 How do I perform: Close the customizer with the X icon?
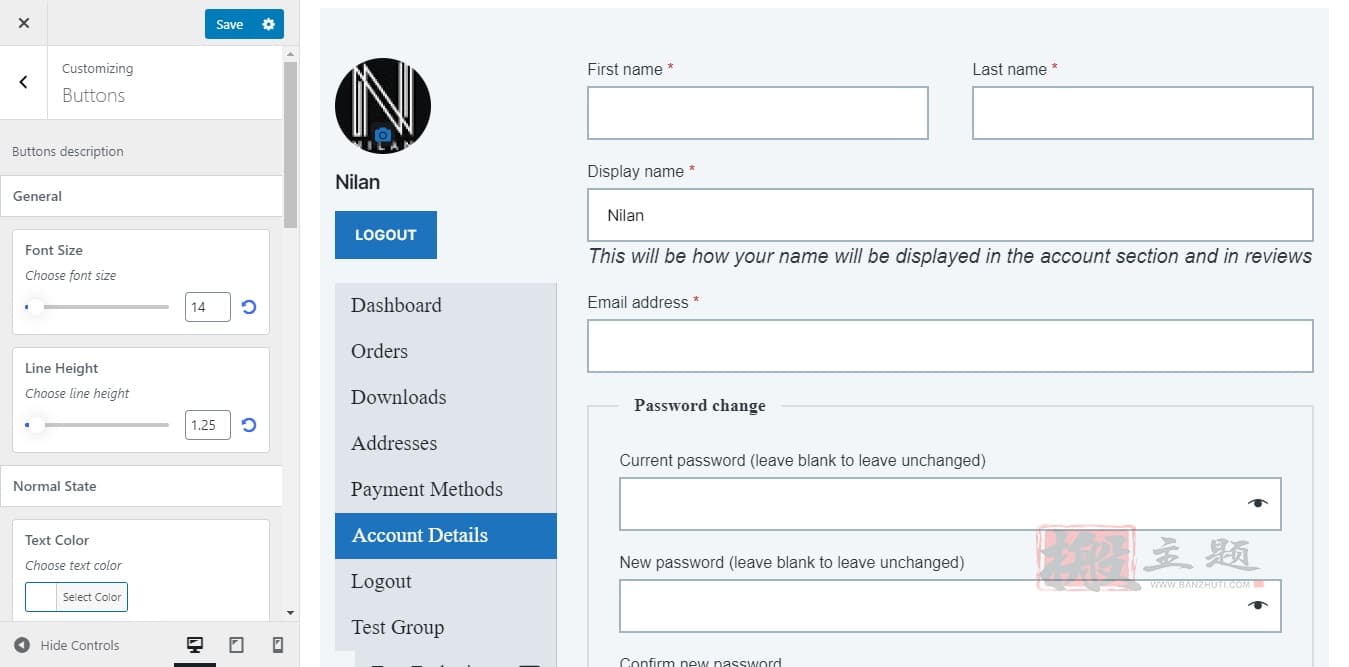[x=24, y=23]
